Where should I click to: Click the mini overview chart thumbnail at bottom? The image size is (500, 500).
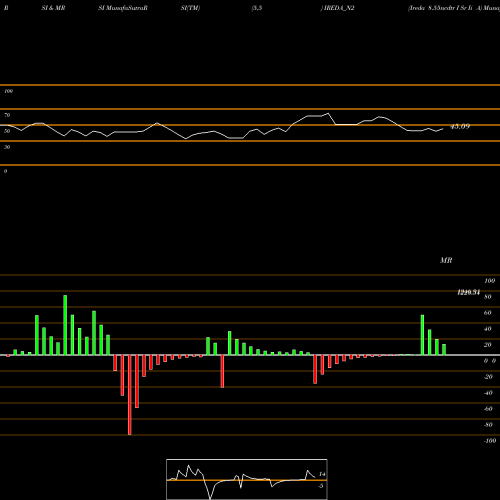pyautogui.click(x=247, y=479)
